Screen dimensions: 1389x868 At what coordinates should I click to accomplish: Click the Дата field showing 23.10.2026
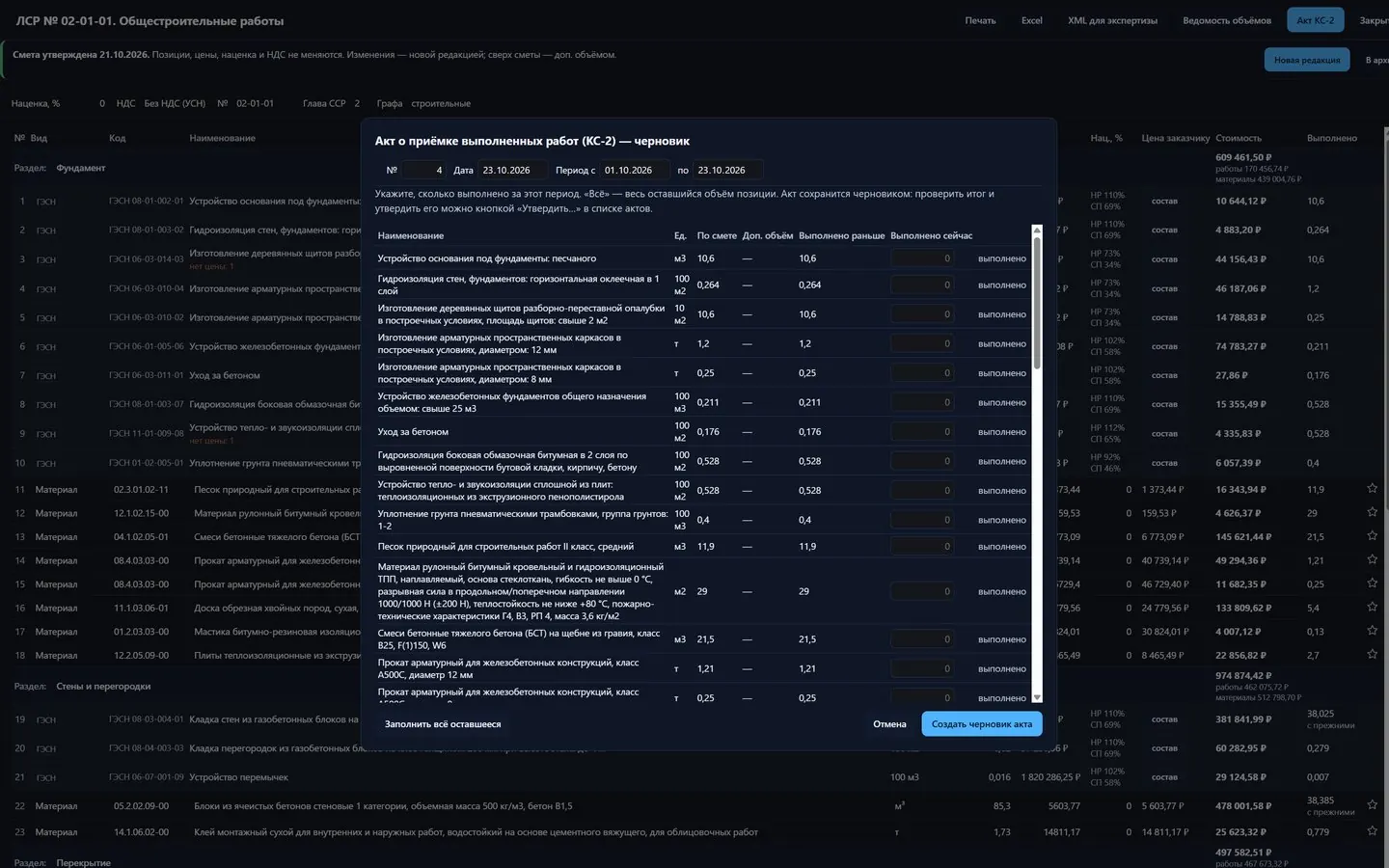coord(512,170)
